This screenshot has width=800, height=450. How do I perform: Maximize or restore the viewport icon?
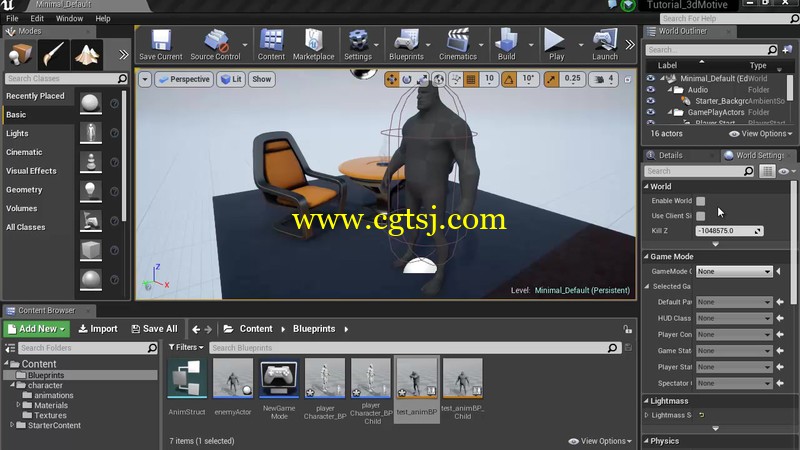click(628, 80)
